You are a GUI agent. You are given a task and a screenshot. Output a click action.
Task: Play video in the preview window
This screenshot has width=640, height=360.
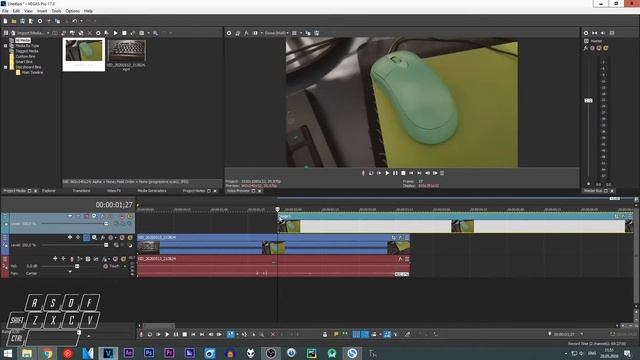tap(387, 173)
